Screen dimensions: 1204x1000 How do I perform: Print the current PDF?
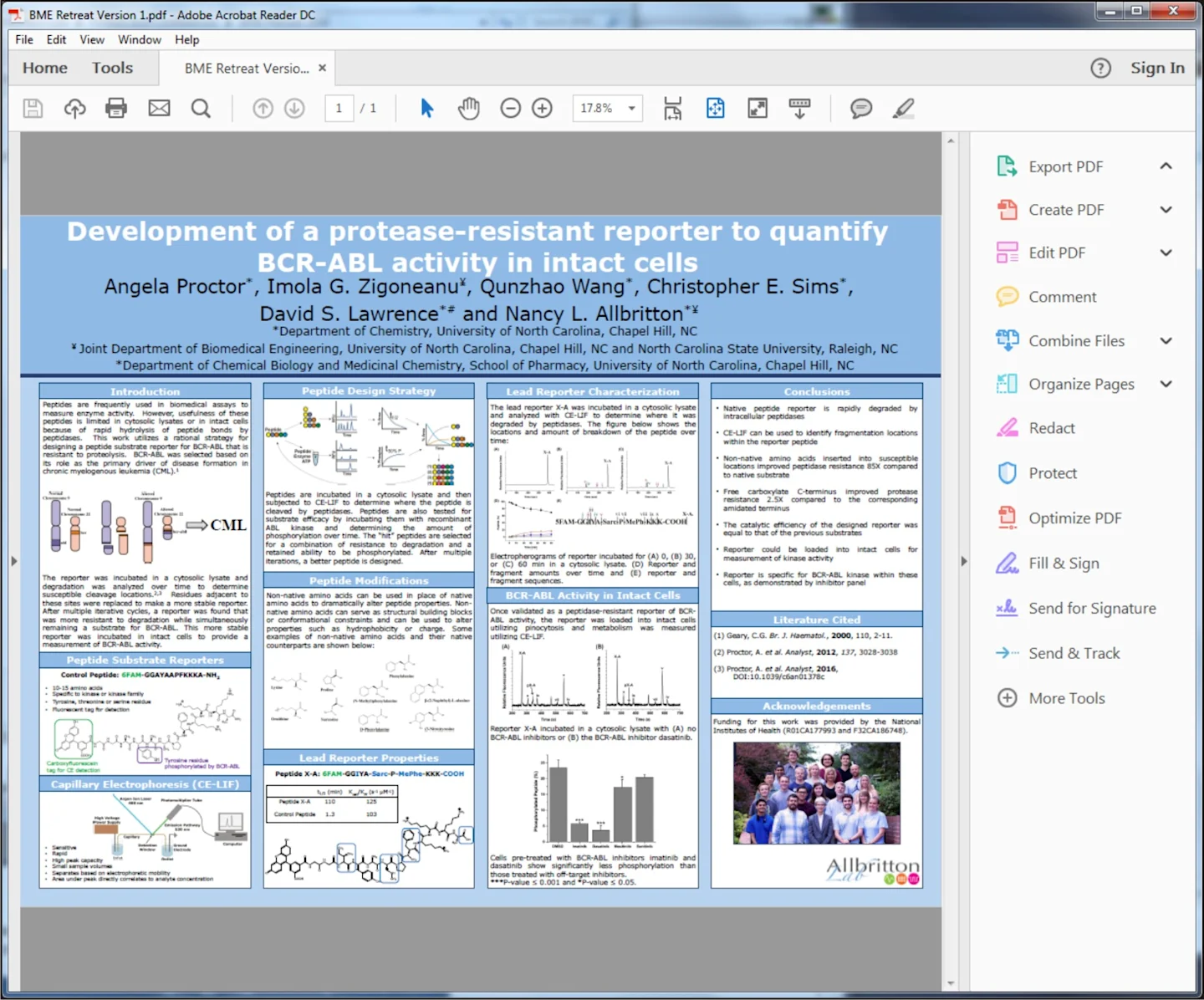click(116, 108)
